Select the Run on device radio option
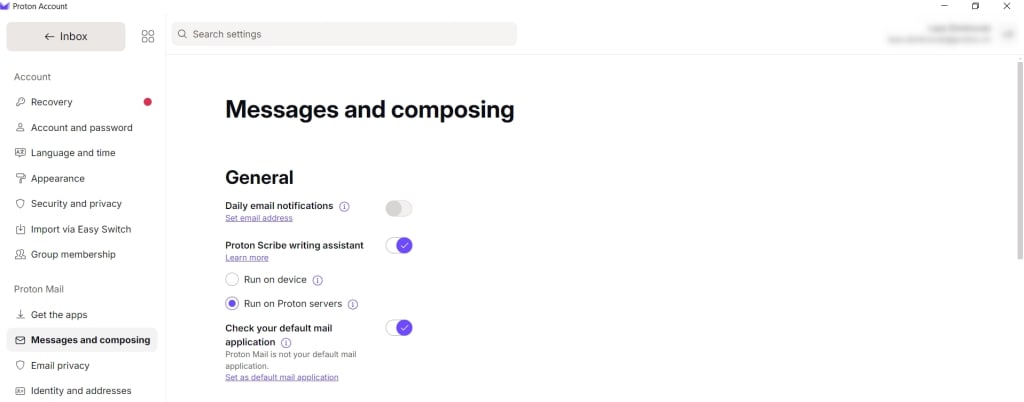This screenshot has height=402, width=1024. [x=232, y=279]
